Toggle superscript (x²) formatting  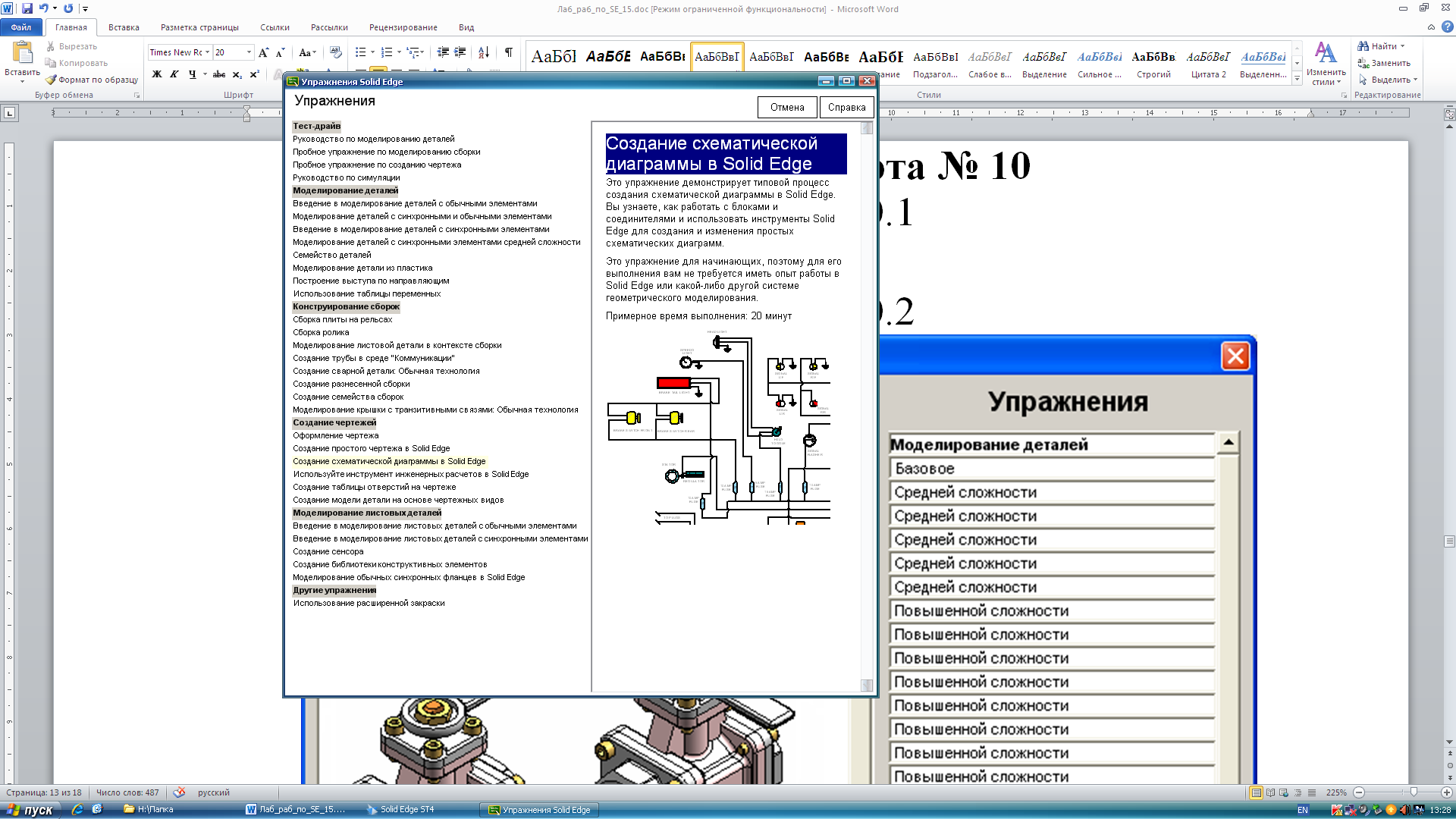coord(255,74)
